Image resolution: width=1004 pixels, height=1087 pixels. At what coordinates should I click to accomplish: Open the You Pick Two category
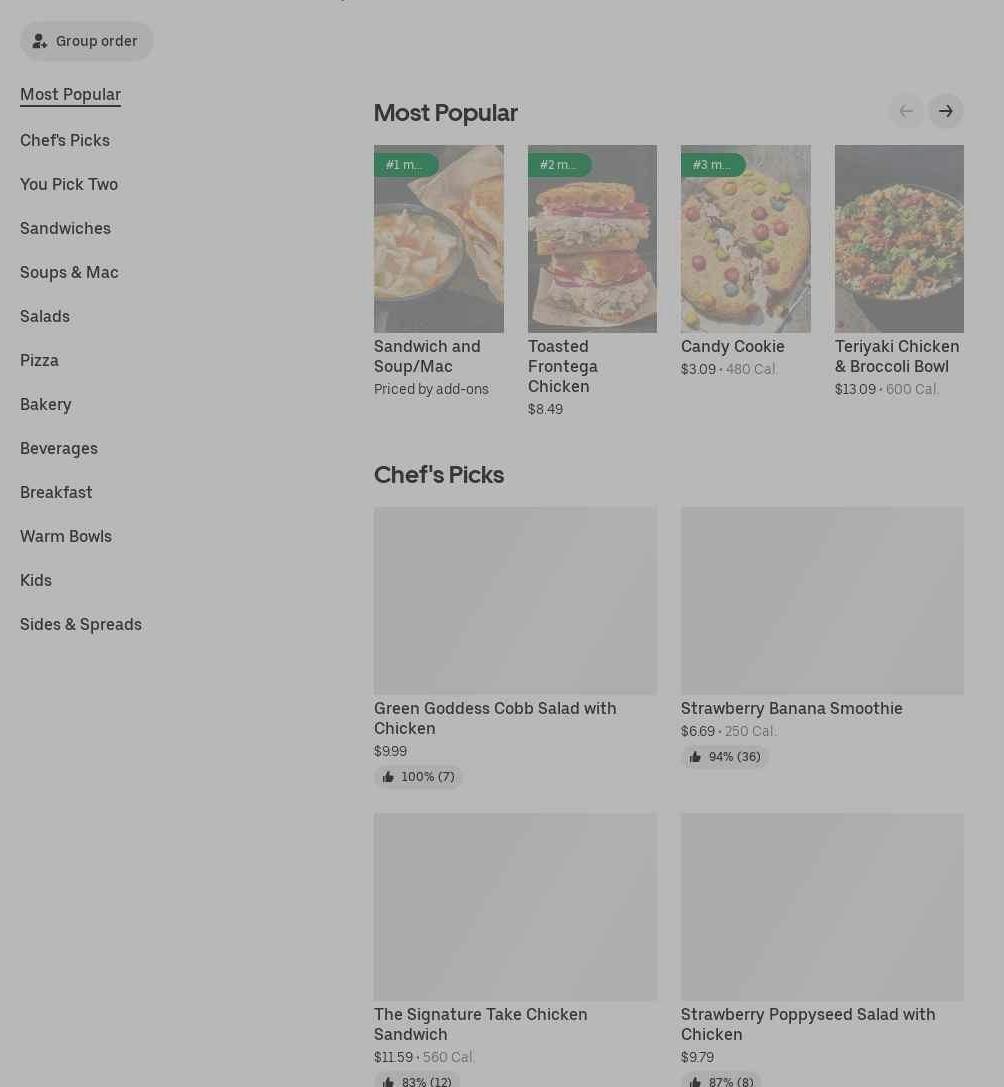pos(69,184)
